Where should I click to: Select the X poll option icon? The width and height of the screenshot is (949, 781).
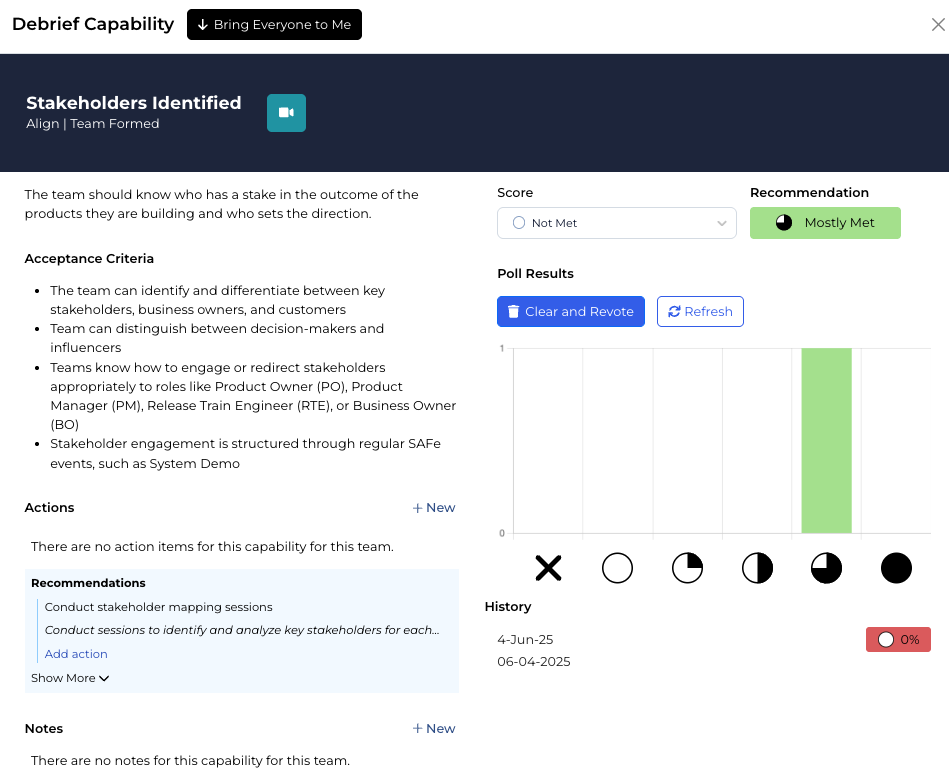coord(548,568)
